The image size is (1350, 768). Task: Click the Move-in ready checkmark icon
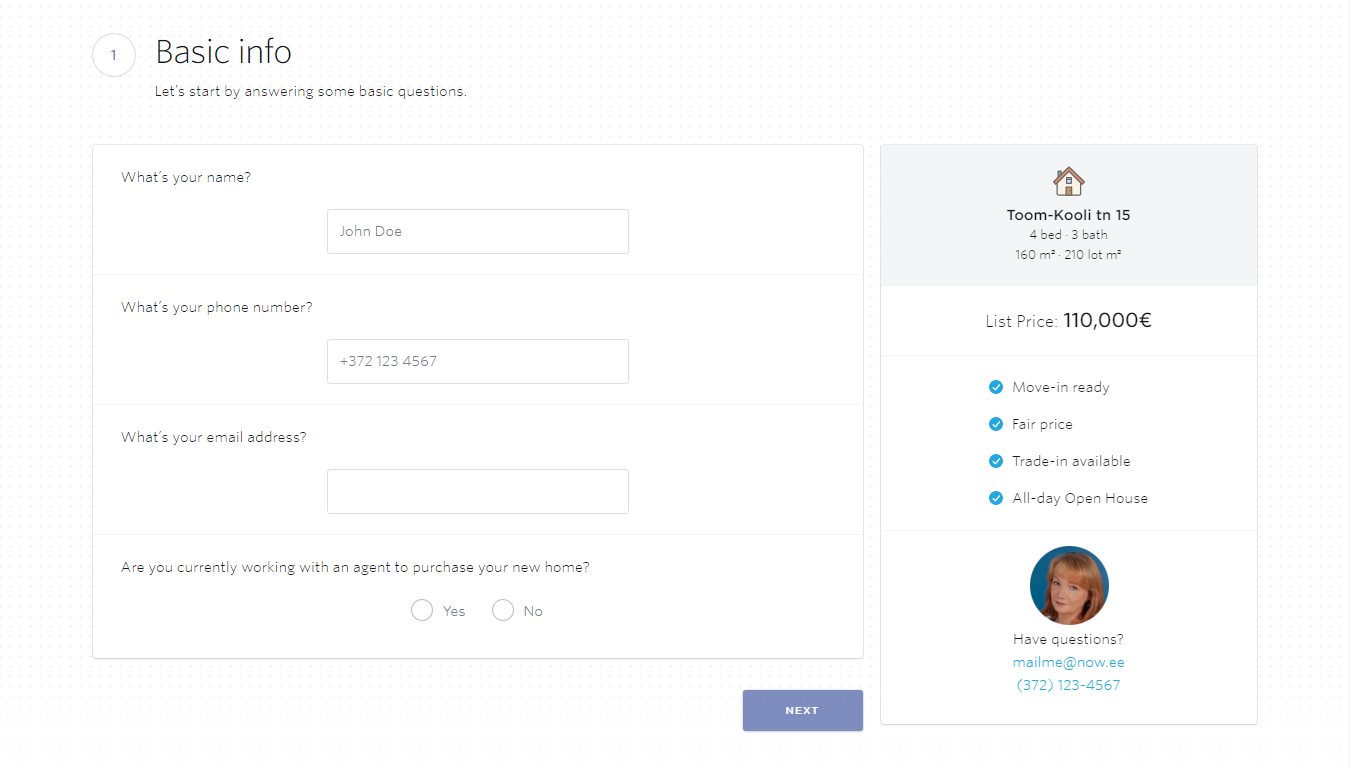coord(996,387)
